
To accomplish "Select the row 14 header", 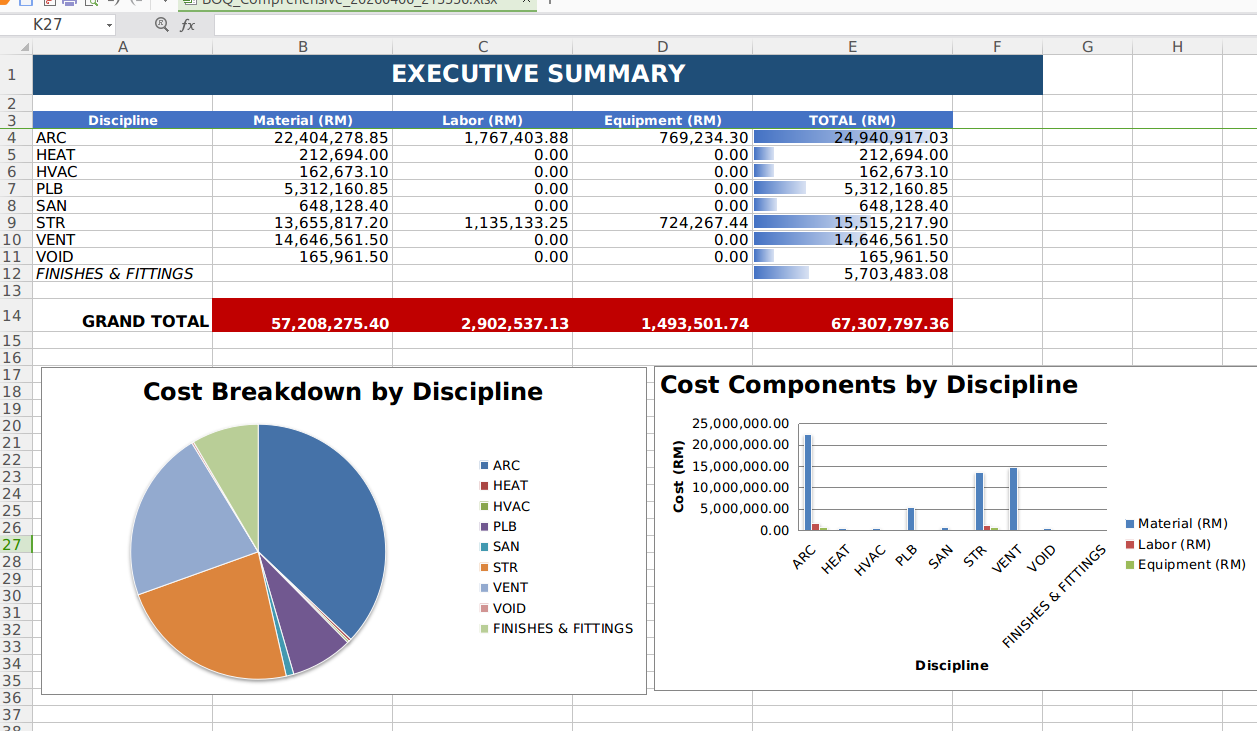I will tap(13, 315).
